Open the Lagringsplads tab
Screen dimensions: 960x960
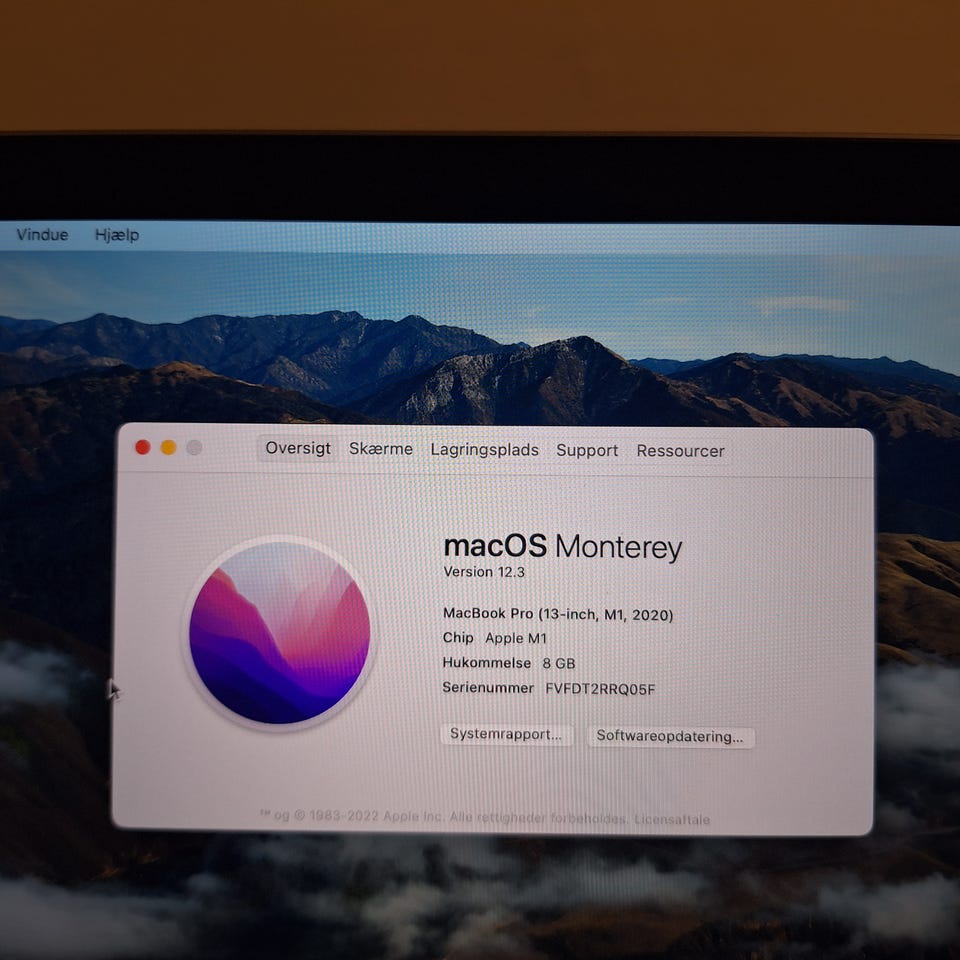coord(484,450)
